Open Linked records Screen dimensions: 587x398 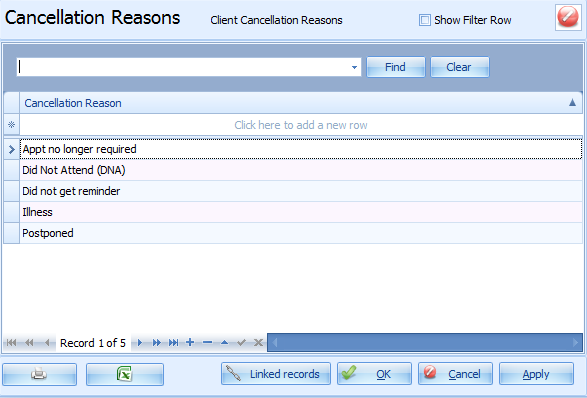coord(276,374)
